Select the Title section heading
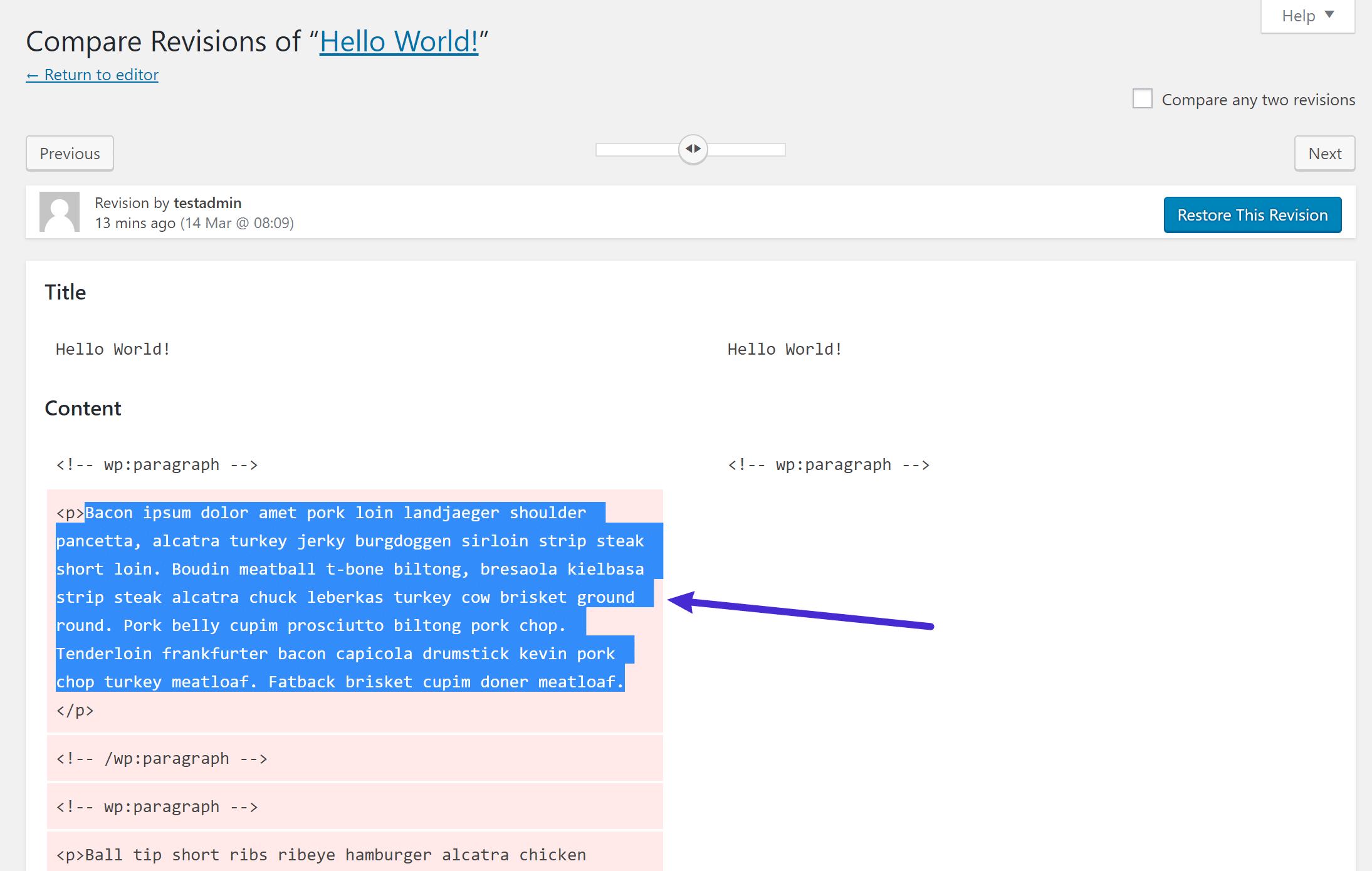Screen dimensions: 1372x871 click(x=65, y=291)
